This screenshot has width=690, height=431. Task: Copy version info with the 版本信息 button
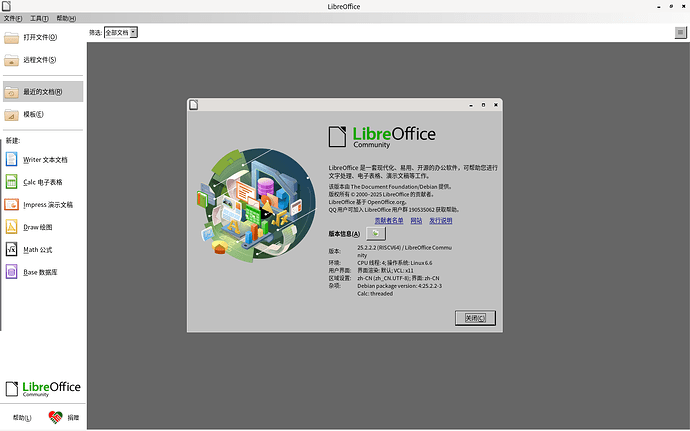(376, 233)
